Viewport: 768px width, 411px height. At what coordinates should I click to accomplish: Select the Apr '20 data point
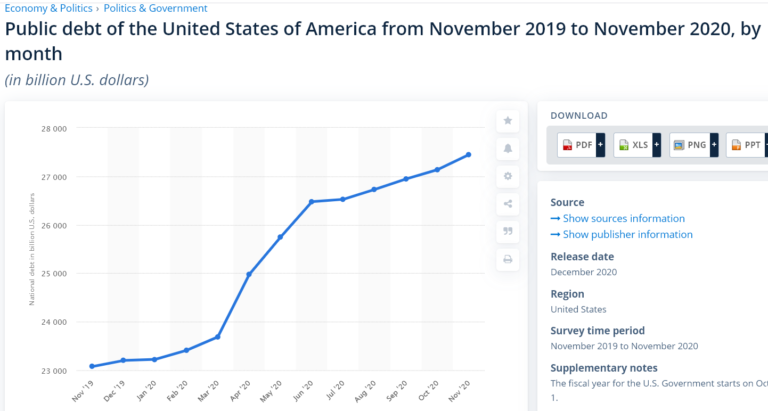(249, 274)
